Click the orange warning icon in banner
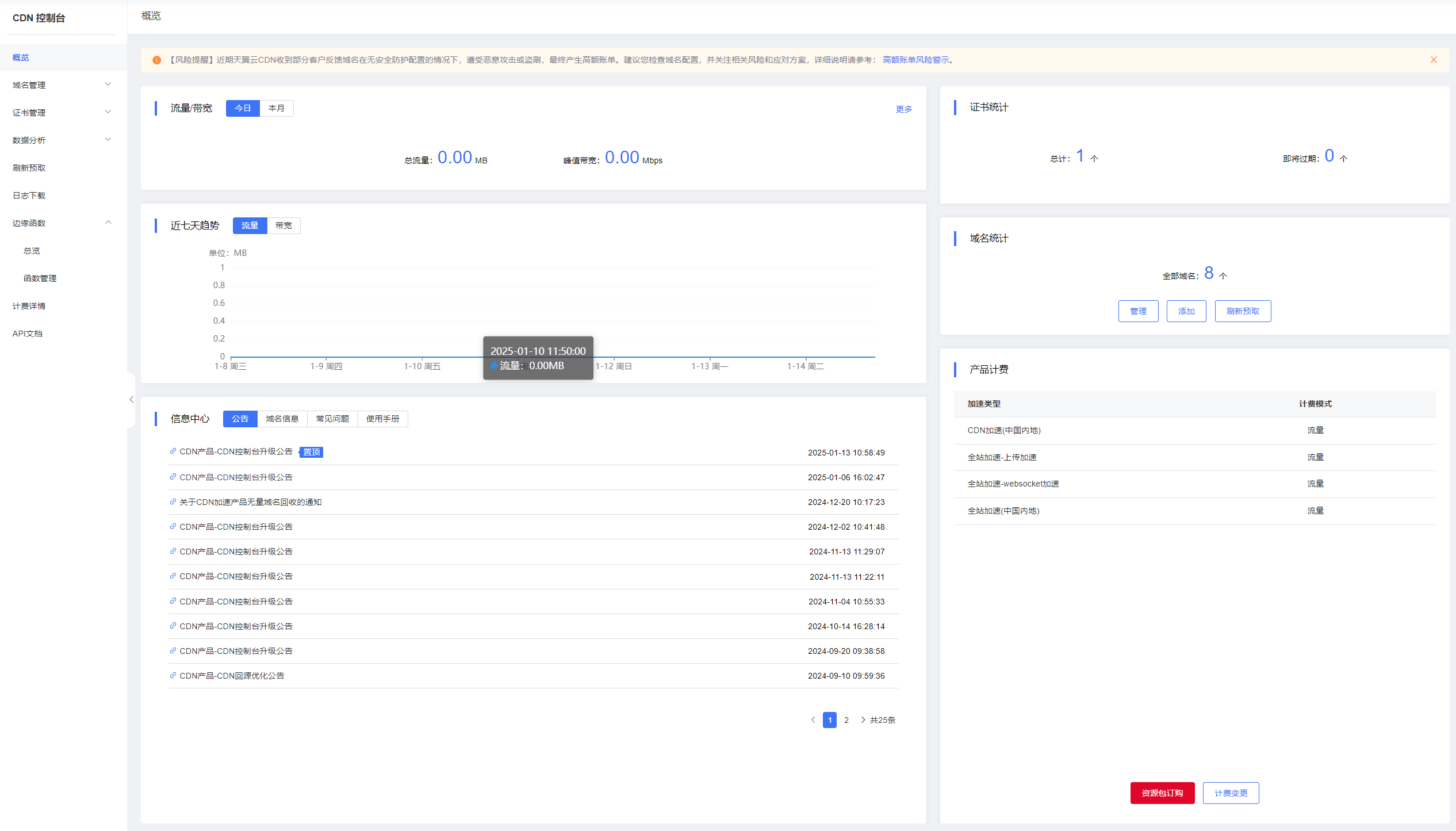Image resolution: width=1456 pixels, height=831 pixels. tap(156, 60)
